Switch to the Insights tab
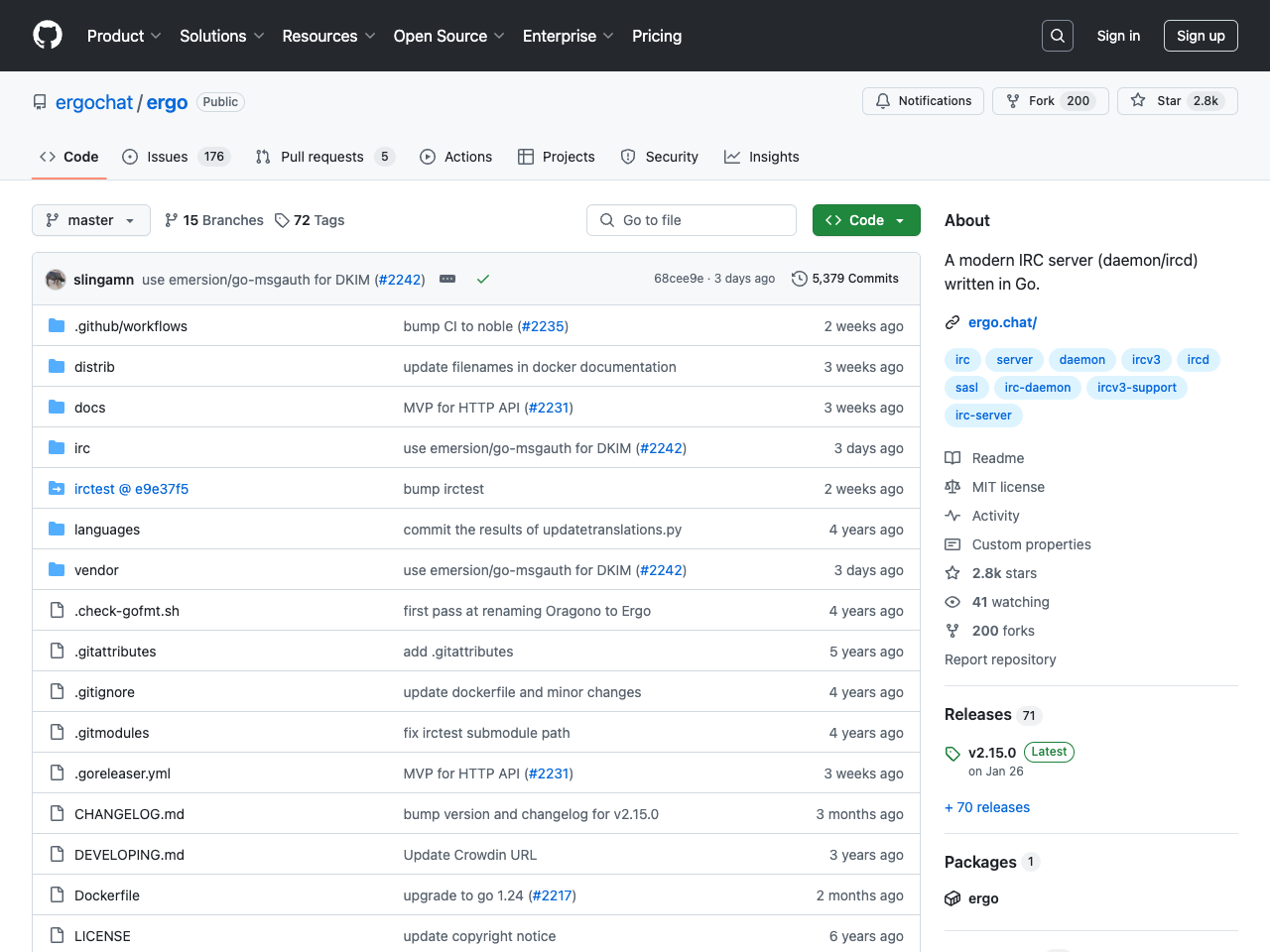This screenshot has height=952, width=1270. click(x=762, y=157)
